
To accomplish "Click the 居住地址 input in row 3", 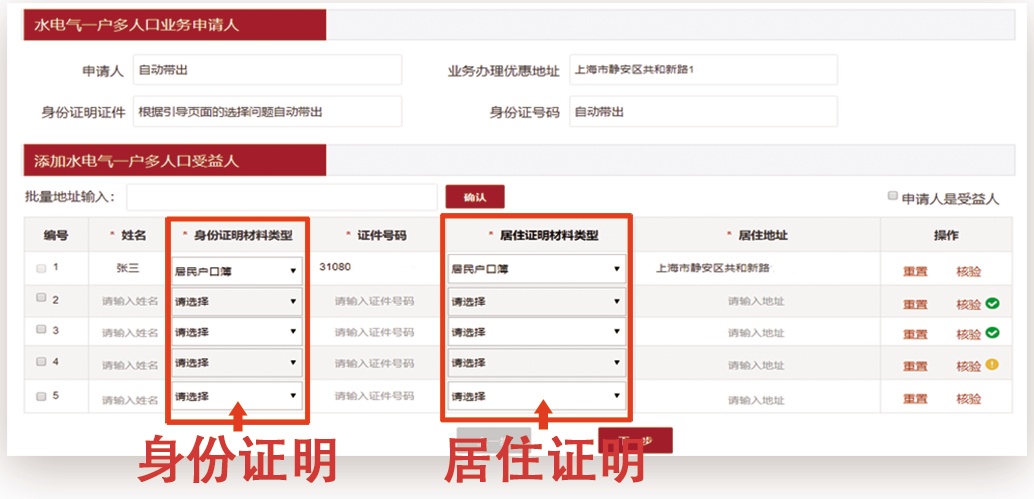I will pyautogui.click(x=755, y=333).
